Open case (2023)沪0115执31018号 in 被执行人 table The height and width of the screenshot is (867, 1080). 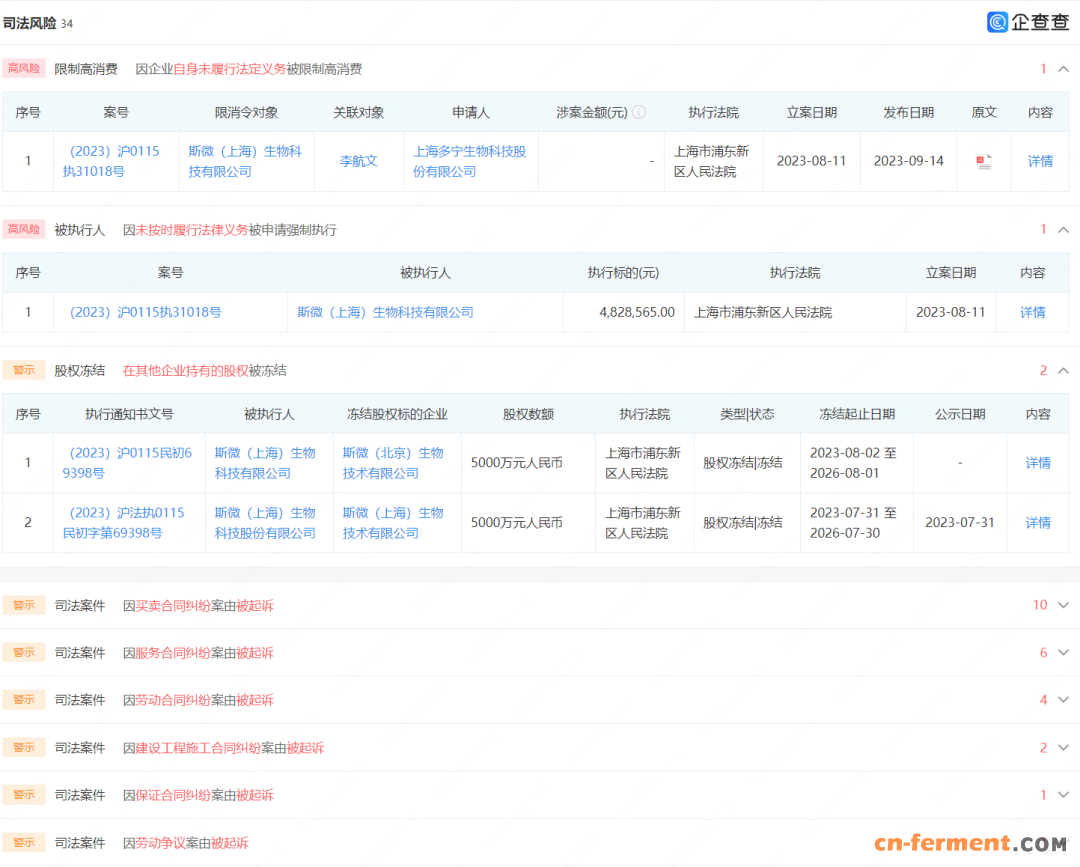coord(145,313)
